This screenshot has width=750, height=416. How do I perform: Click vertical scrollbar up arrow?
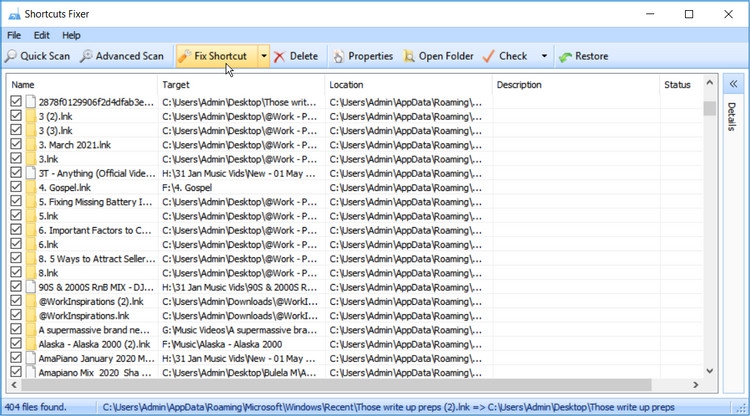pyautogui.click(x=710, y=83)
